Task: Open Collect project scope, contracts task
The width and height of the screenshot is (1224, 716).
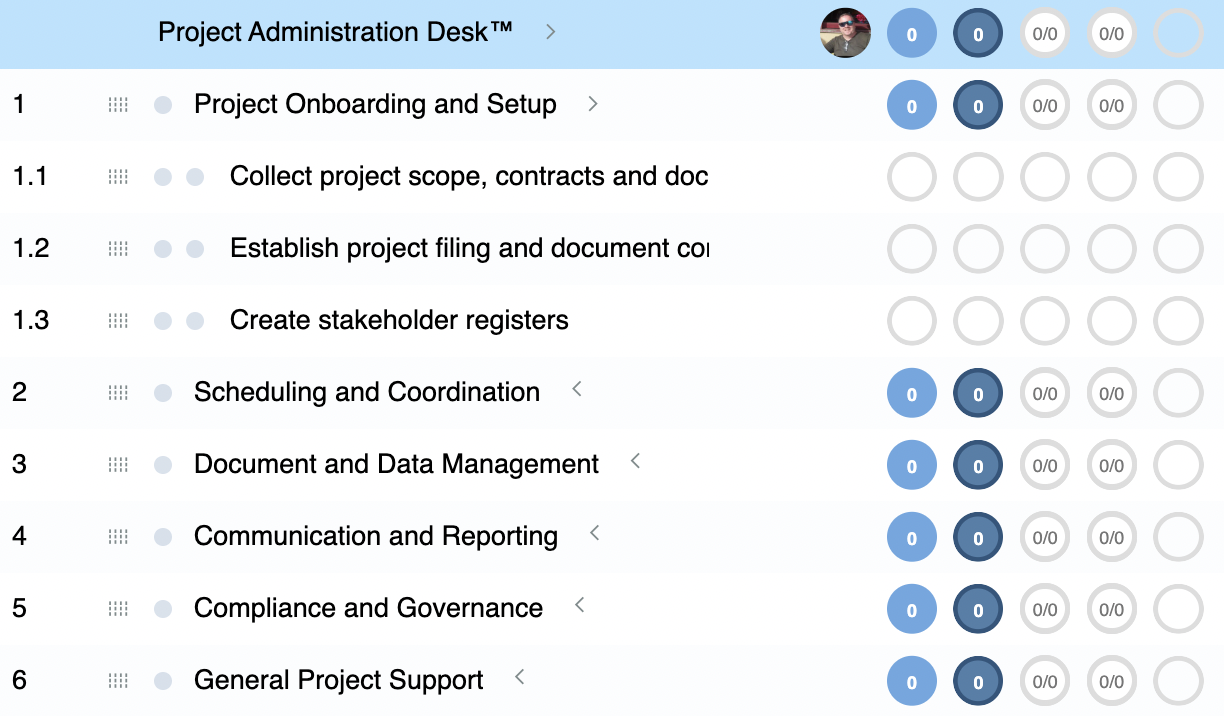Action: coord(468,177)
